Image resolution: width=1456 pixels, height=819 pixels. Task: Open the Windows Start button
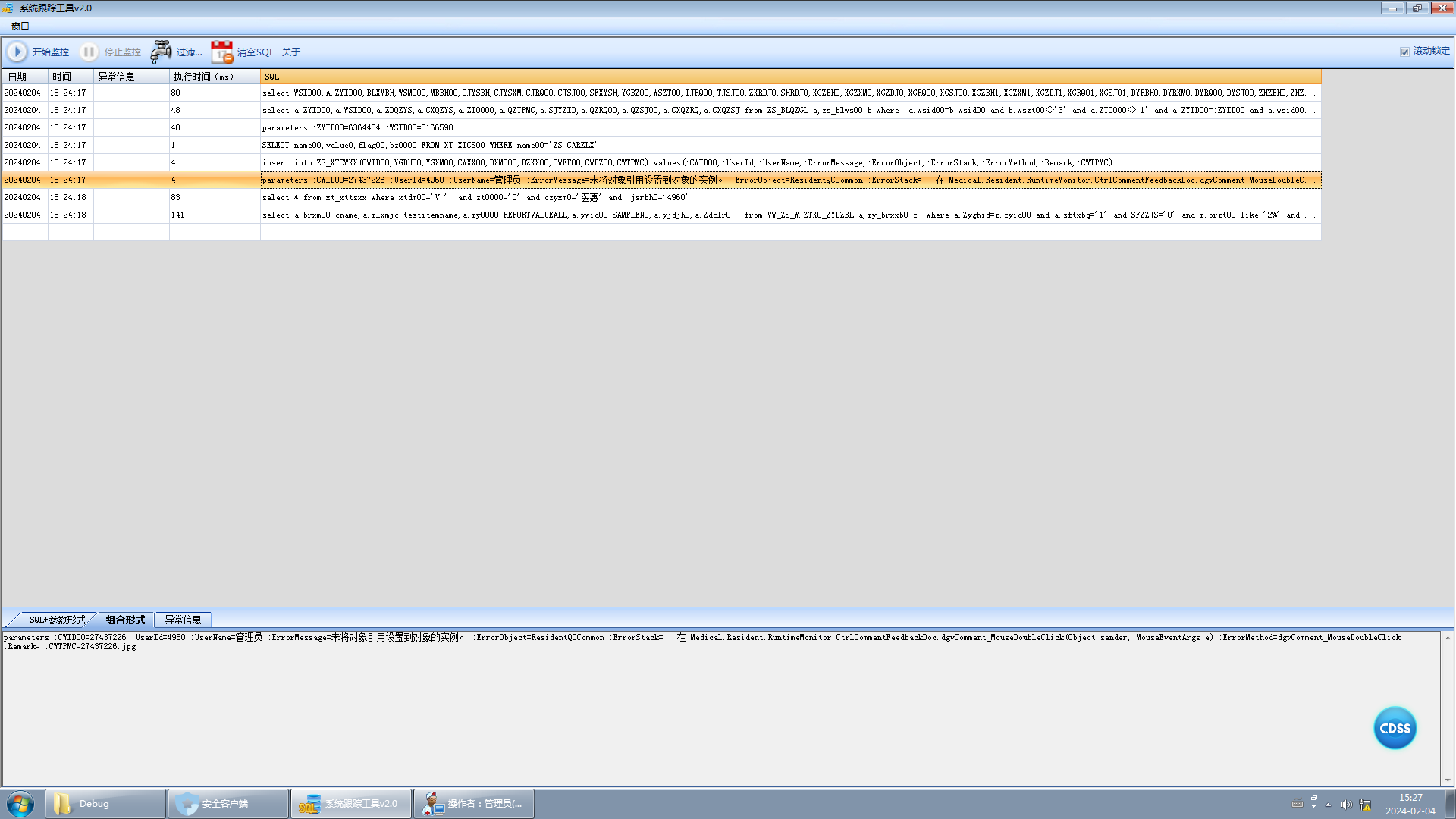click(x=20, y=804)
